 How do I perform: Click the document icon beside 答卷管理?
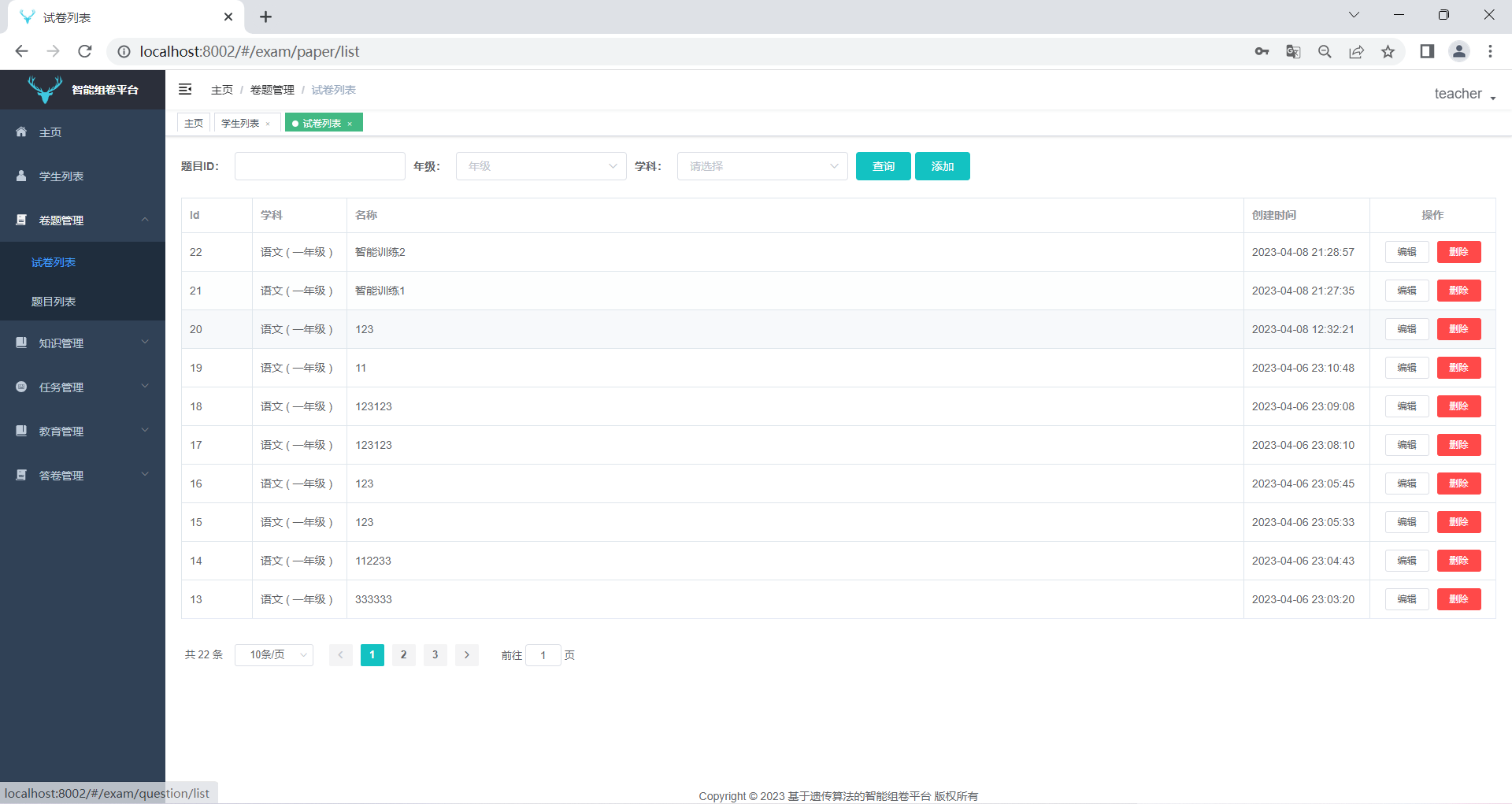(21, 475)
